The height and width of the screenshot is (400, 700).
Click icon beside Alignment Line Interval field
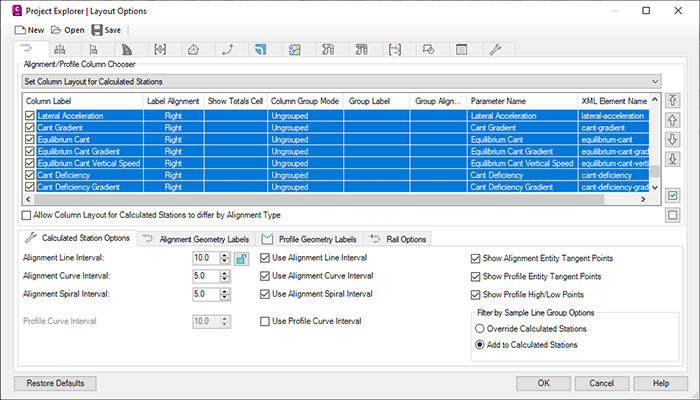tap(241, 259)
